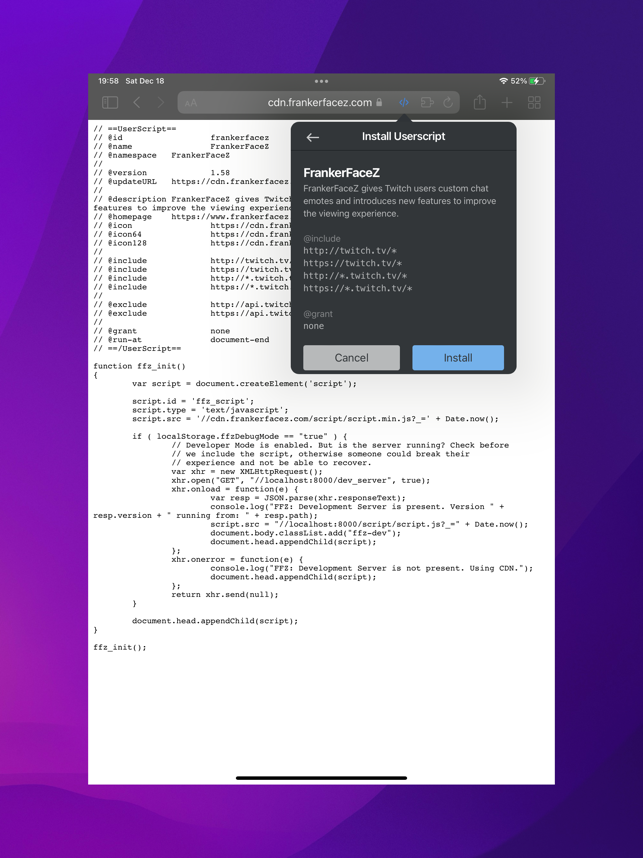Toggle the Safari sidebar icon
643x858 pixels.
(x=110, y=102)
